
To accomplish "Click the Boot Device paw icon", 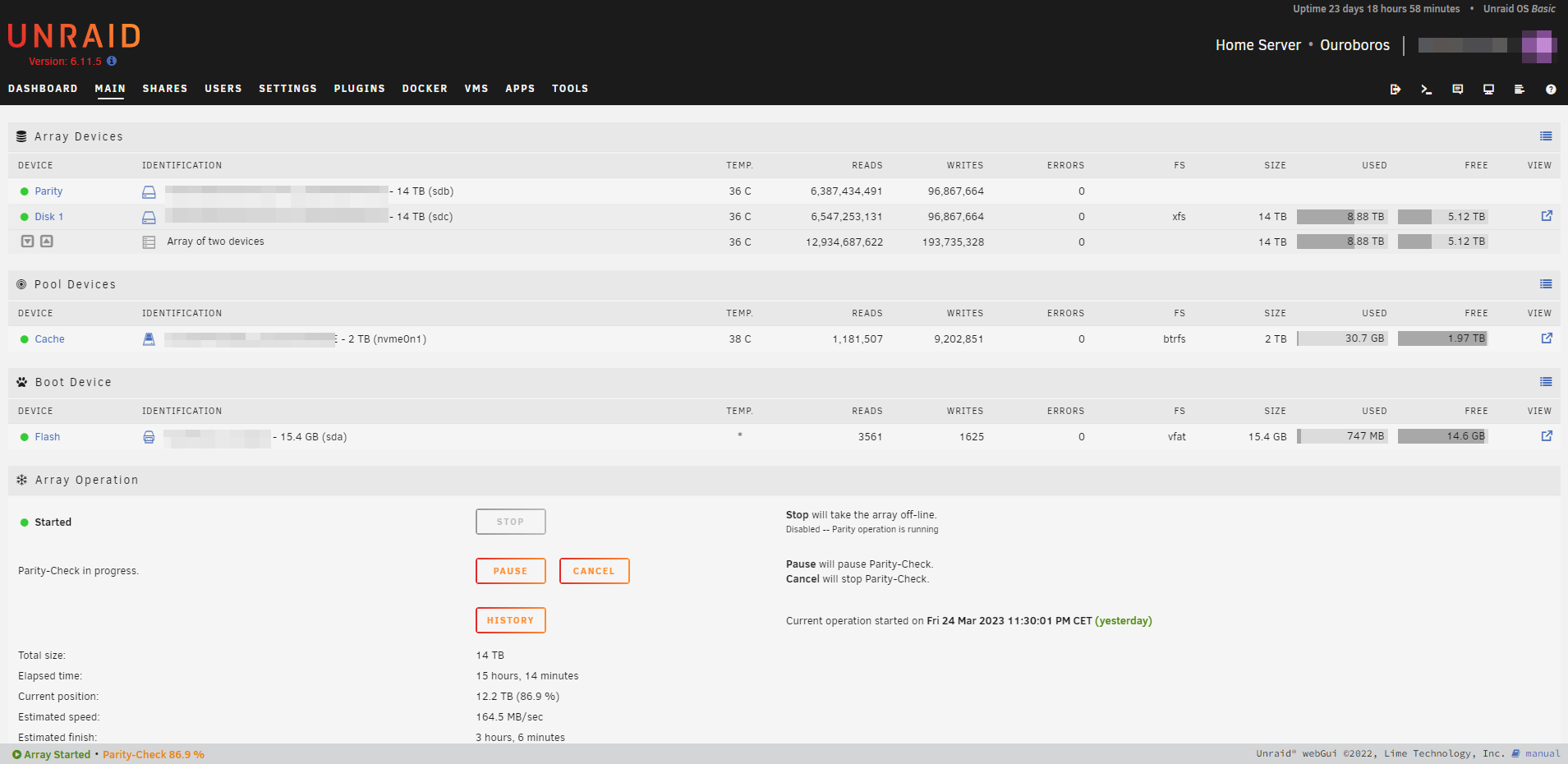I will [22, 382].
